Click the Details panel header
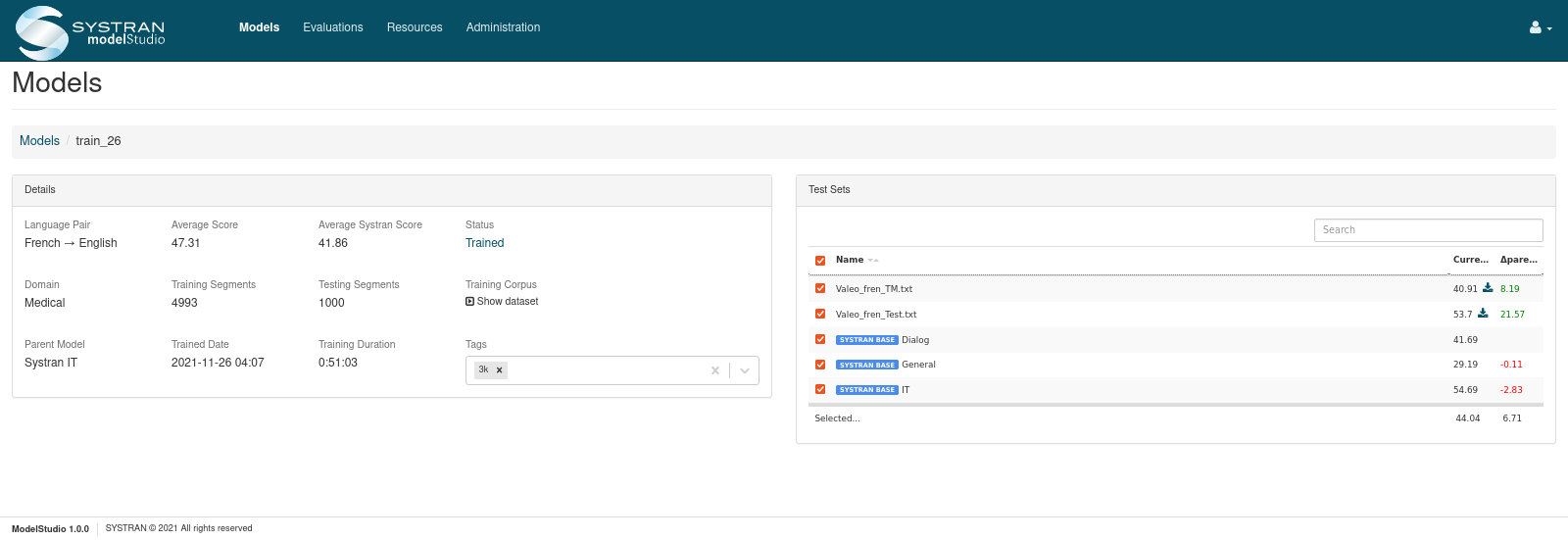 tap(392, 190)
